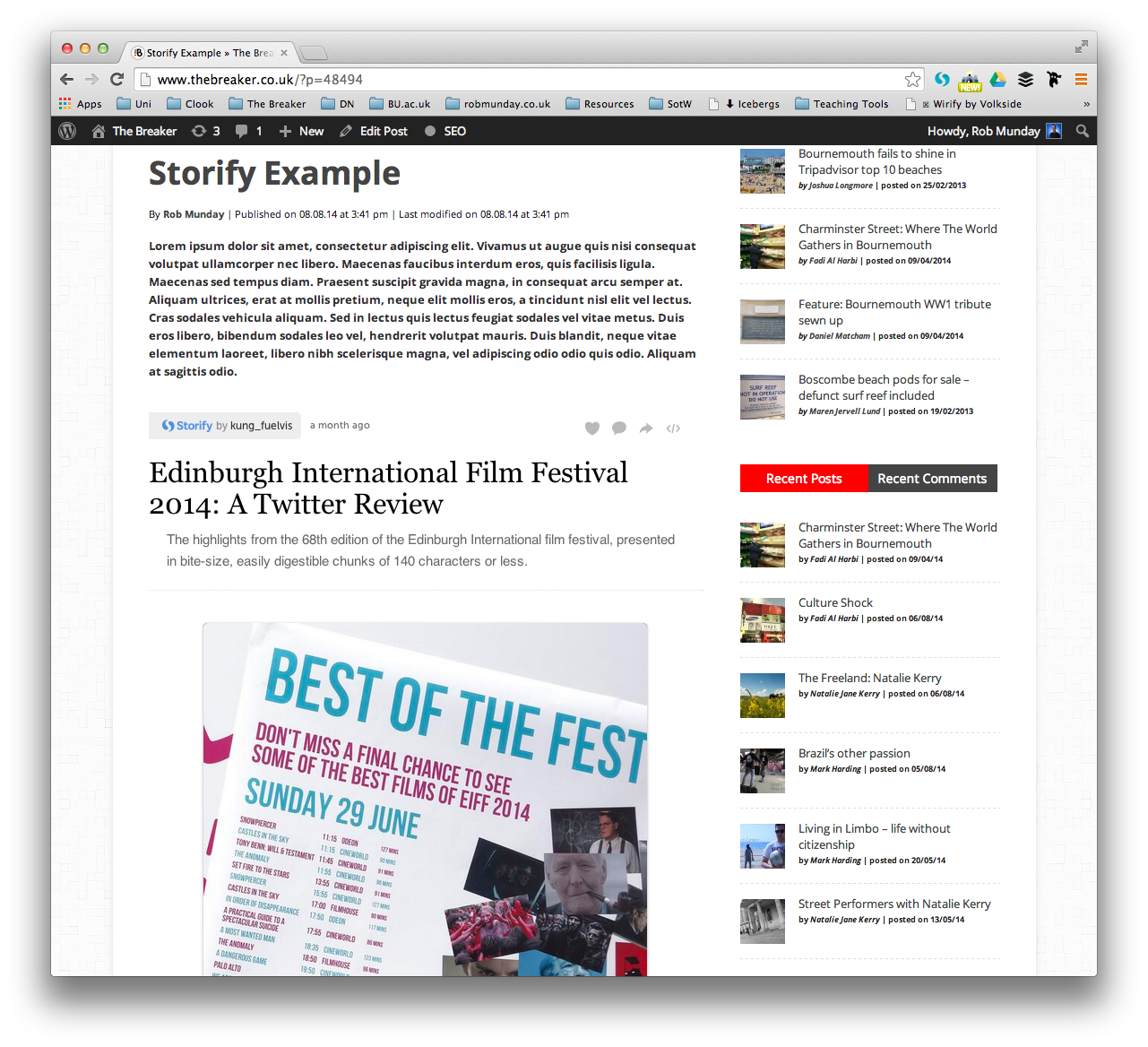The height and width of the screenshot is (1047, 1148).
Task: Click The Freeland: Natalie Kerry thumbnail
Action: click(763, 696)
